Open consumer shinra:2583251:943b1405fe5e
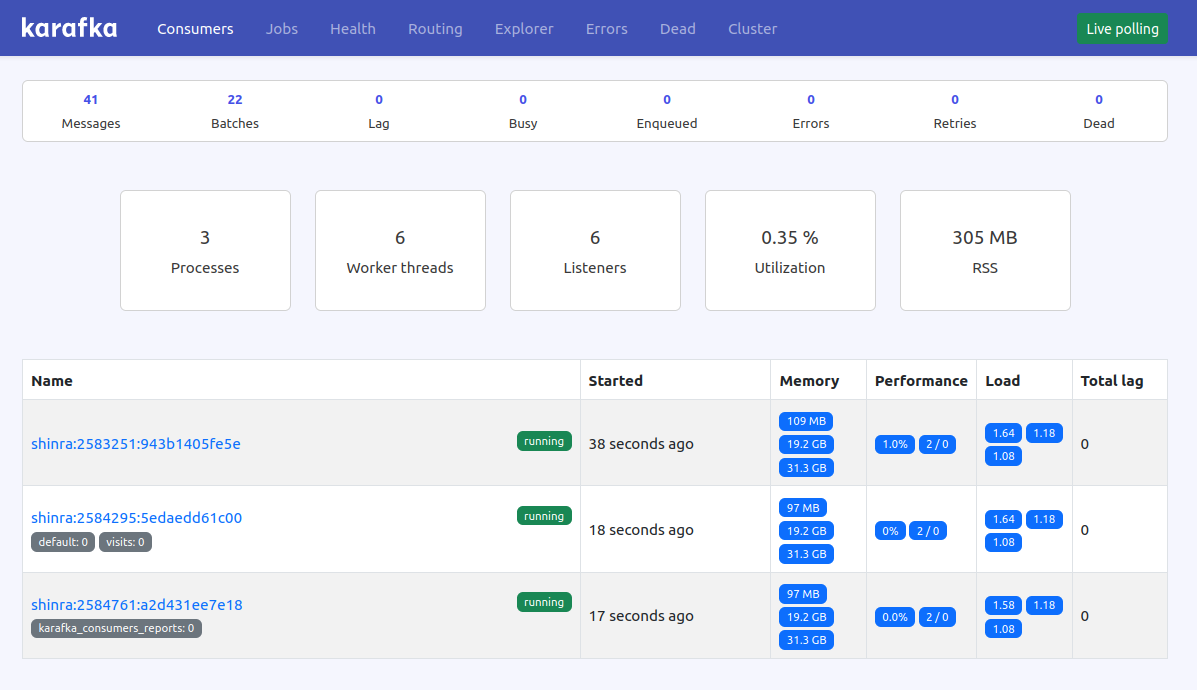1197x690 pixels. (134, 444)
